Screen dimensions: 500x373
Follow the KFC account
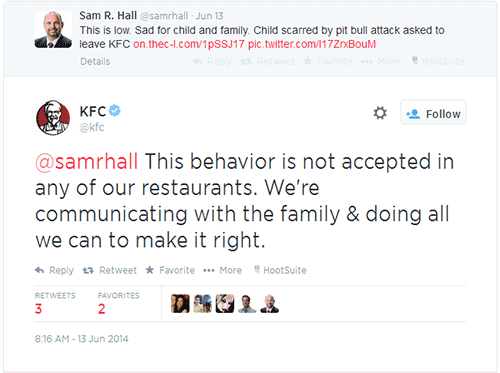[433, 112]
